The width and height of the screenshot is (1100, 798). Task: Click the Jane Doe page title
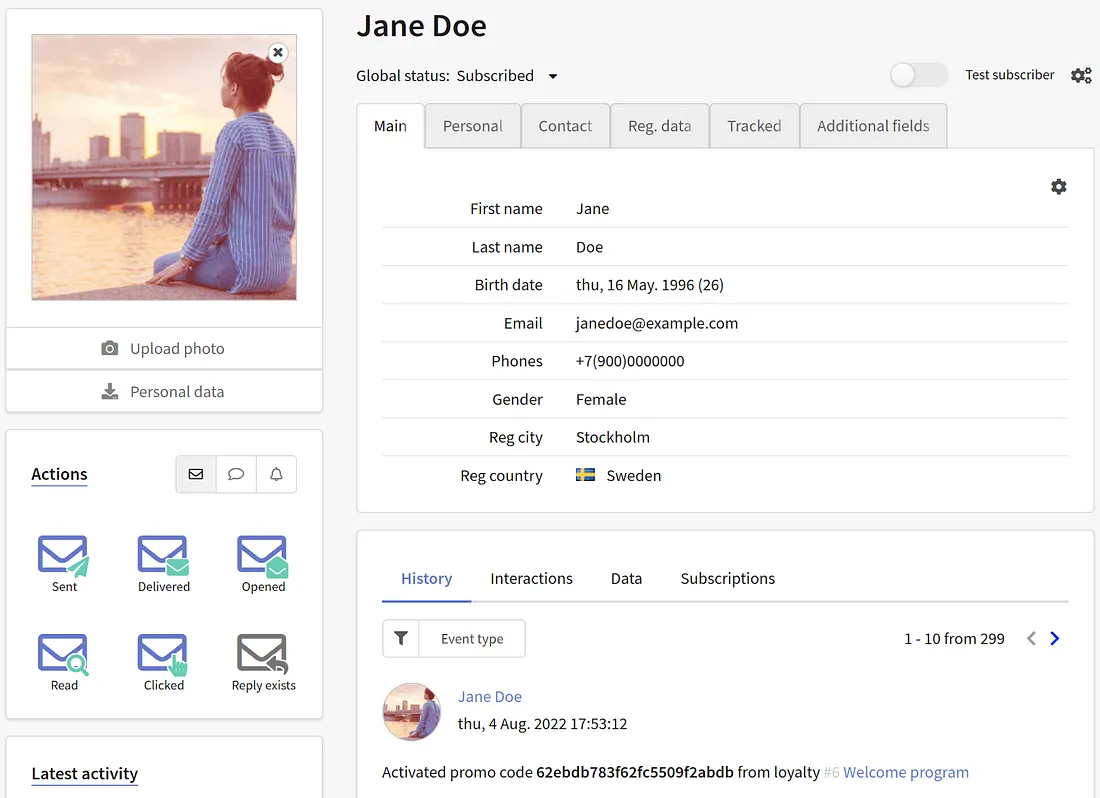[421, 26]
